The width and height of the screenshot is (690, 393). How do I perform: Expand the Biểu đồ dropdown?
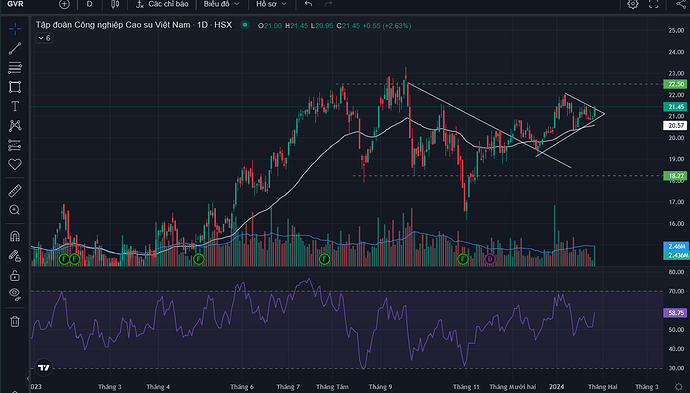221,4
